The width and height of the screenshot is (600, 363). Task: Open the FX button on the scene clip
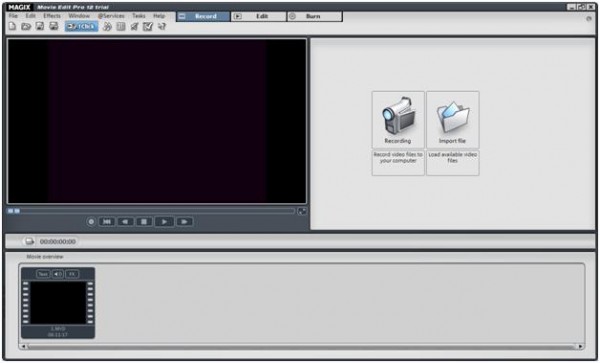pos(72,274)
